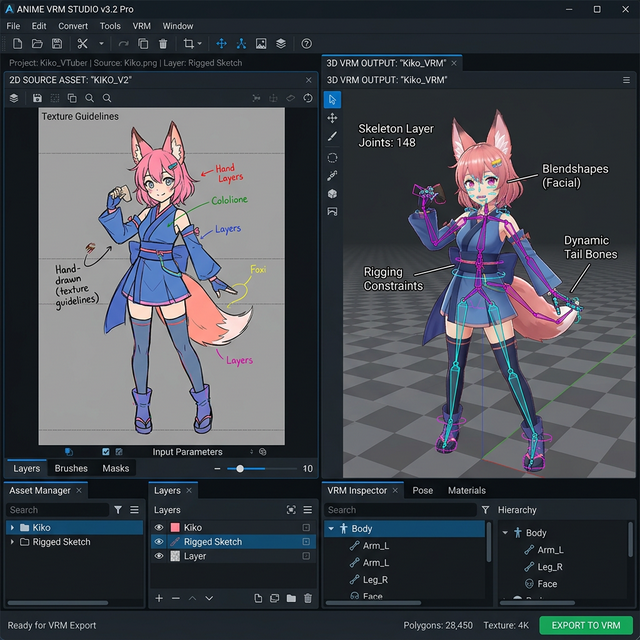Viewport: 640px width, 640px height.
Task: Save the project with the floppy icon
Action: tap(57, 44)
